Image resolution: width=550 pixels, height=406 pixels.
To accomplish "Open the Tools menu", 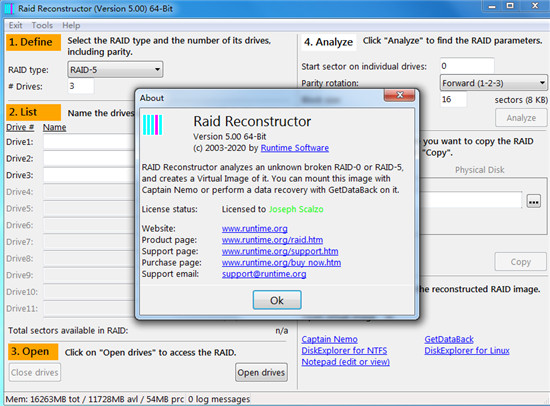I will pos(42,25).
